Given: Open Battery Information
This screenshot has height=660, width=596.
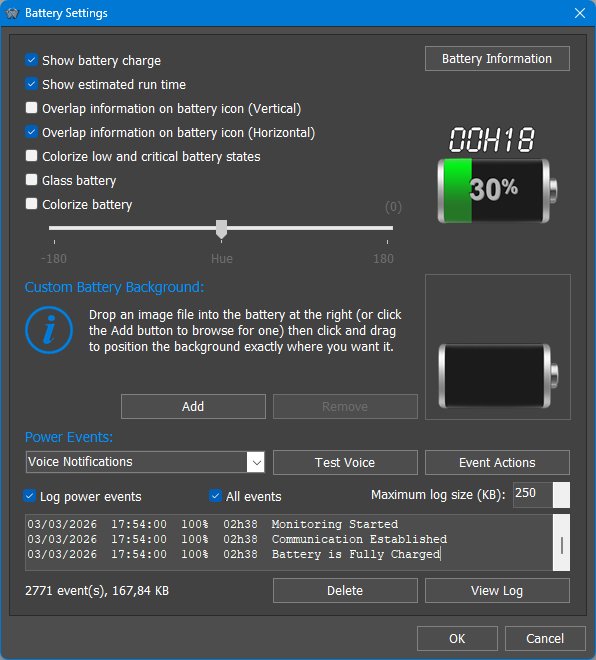Looking at the screenshot, I should point(497,59).
